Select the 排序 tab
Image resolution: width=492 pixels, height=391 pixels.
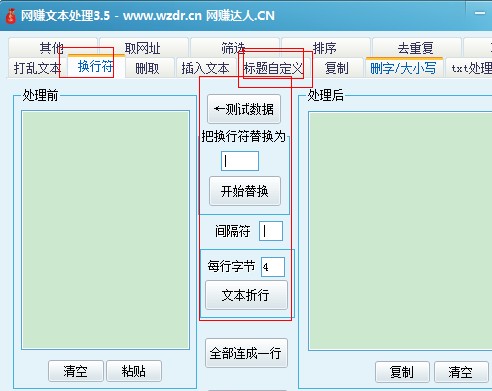(325, 48)
